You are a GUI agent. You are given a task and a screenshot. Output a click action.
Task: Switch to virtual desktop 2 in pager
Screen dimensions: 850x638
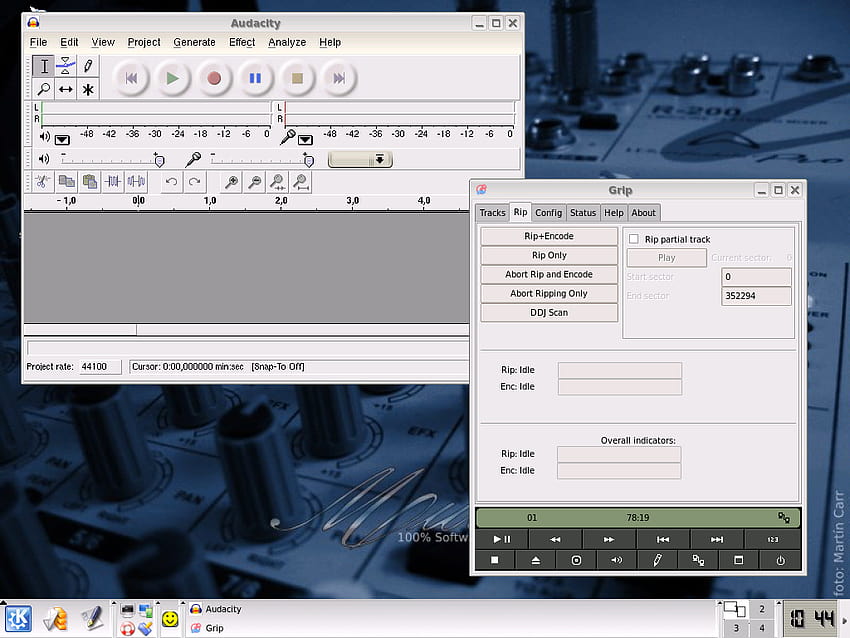tap(762, 609)
